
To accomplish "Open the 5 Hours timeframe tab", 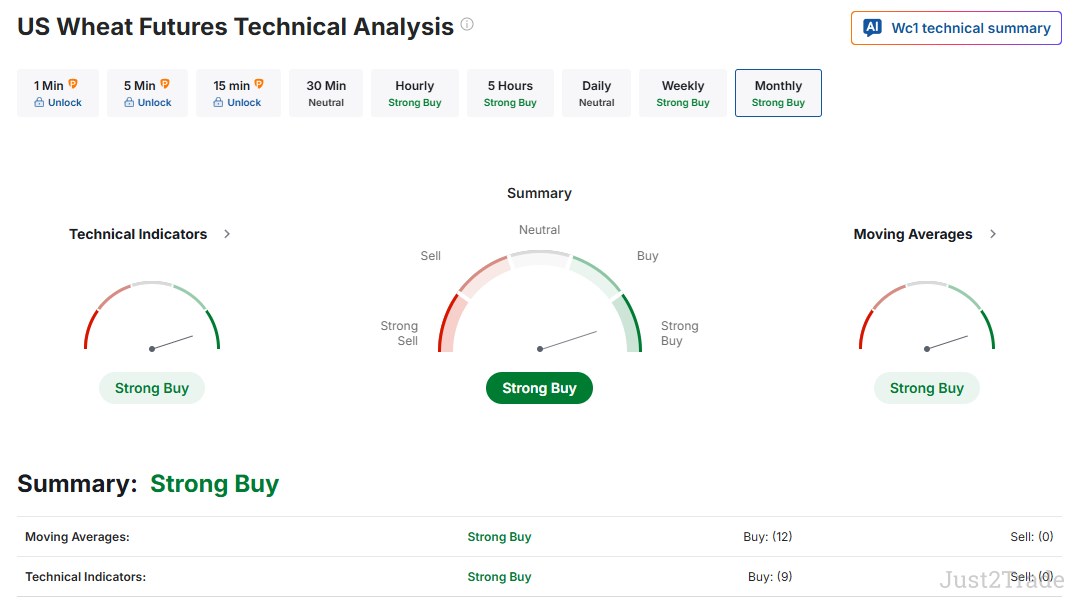I will [510, 93].
